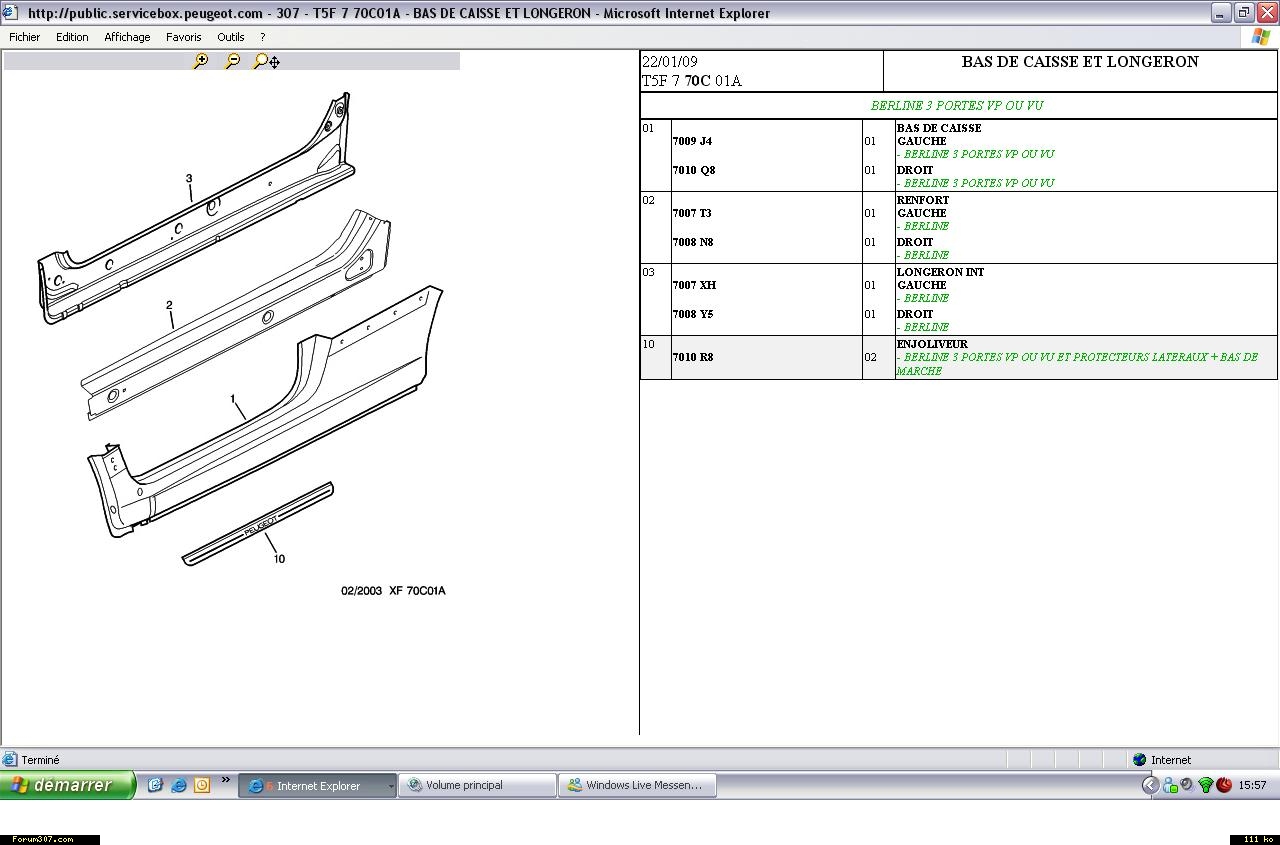The image size is (1280, 845).
Task: Expand the quick launch overflow chevron
Action: [x=225, y=780]
